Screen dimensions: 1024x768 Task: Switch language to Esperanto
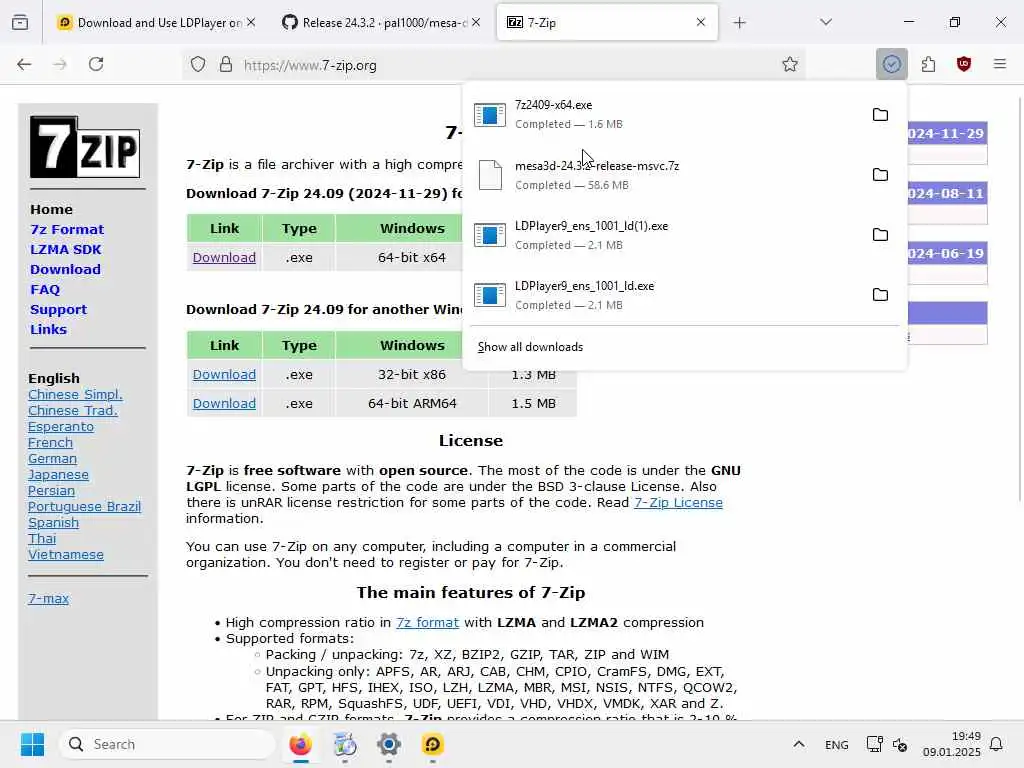tap(61, 426)
